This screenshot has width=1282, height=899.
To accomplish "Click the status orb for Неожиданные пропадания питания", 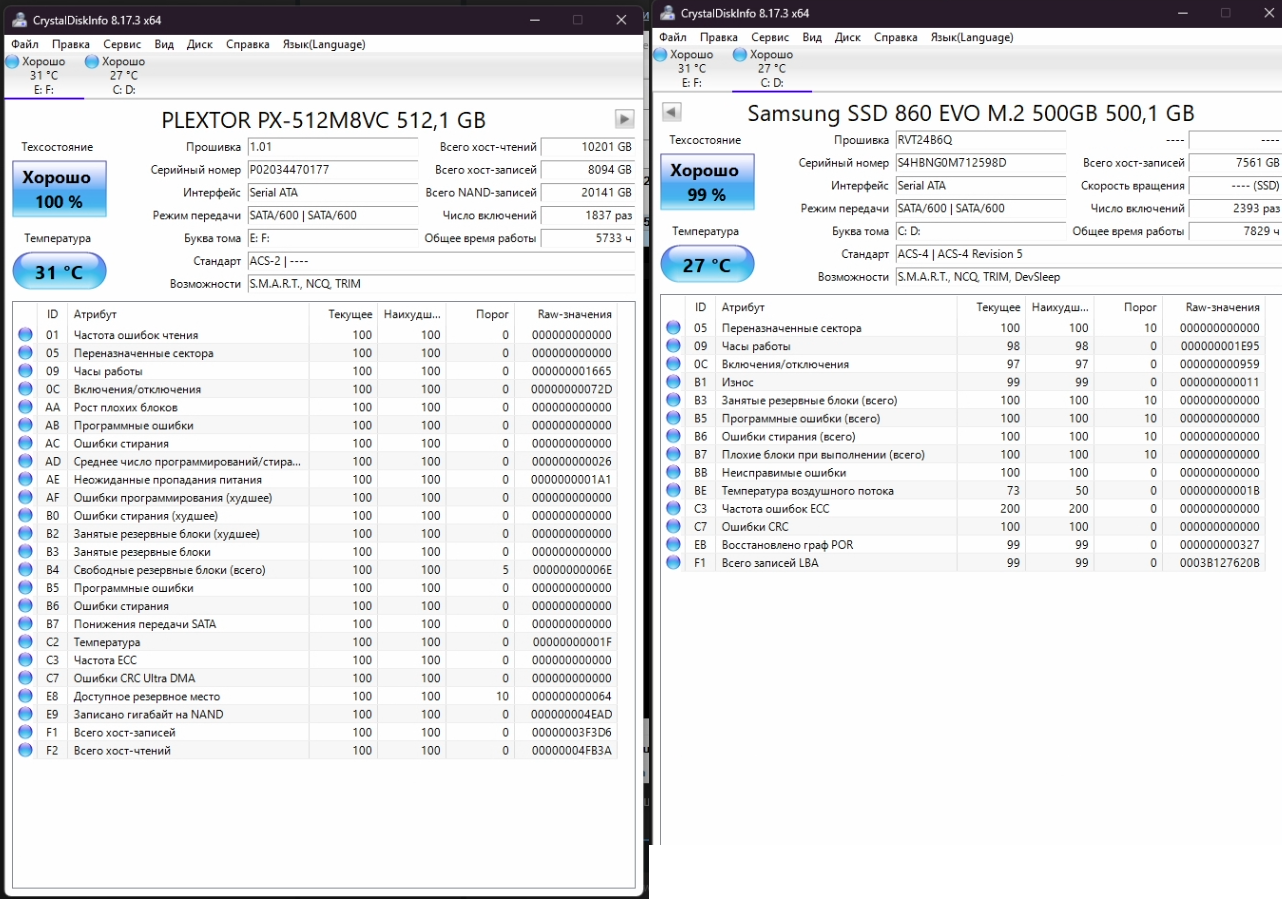I will point(26,480).
